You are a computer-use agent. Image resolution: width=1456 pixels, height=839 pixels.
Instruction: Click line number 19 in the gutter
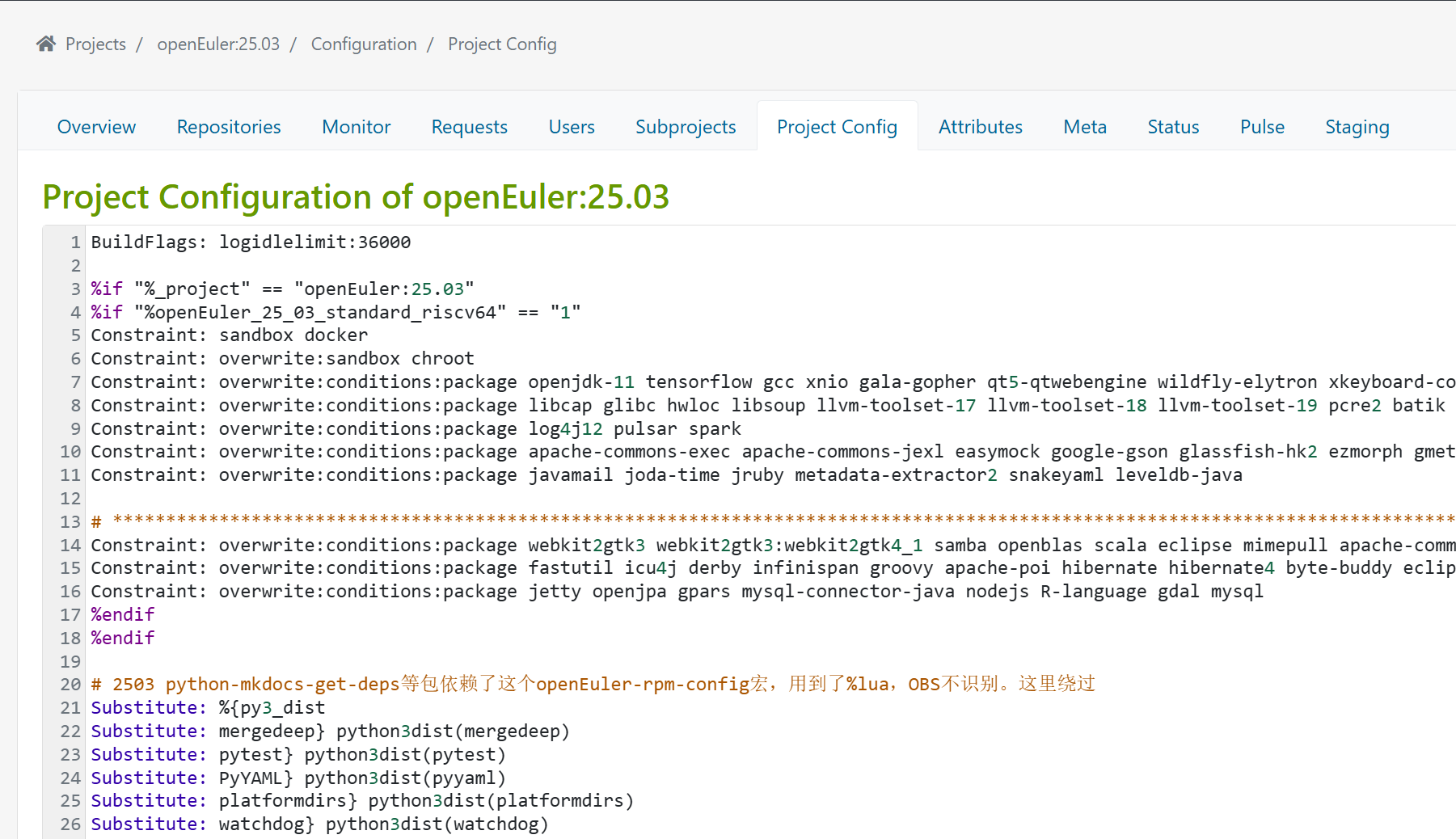pos(71,662)
